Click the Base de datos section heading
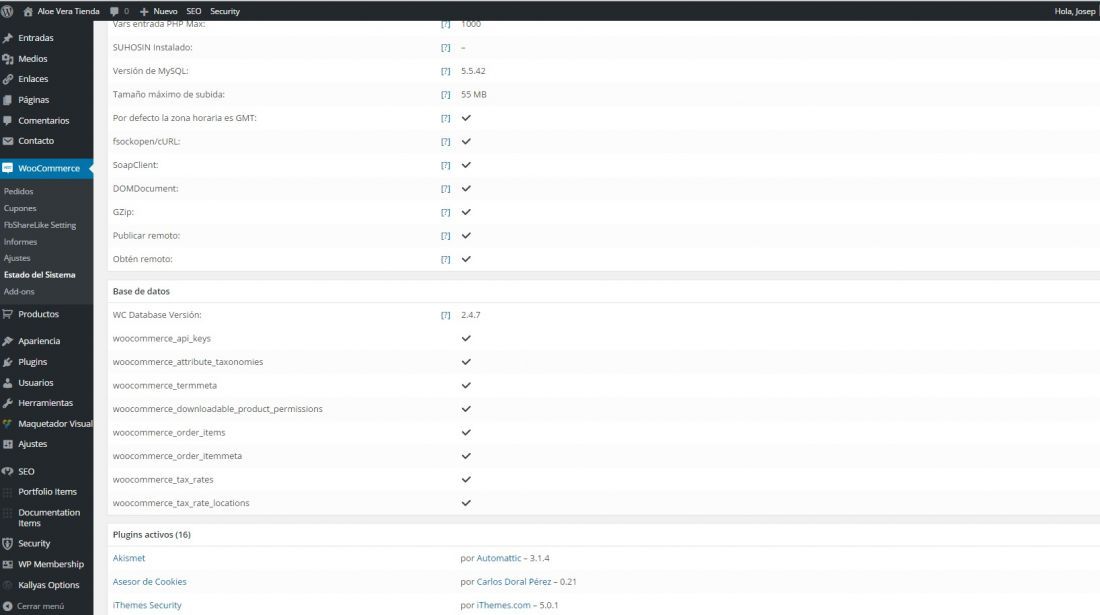The width and height of the screenshot is (1100, 615). tap(141, 291)
